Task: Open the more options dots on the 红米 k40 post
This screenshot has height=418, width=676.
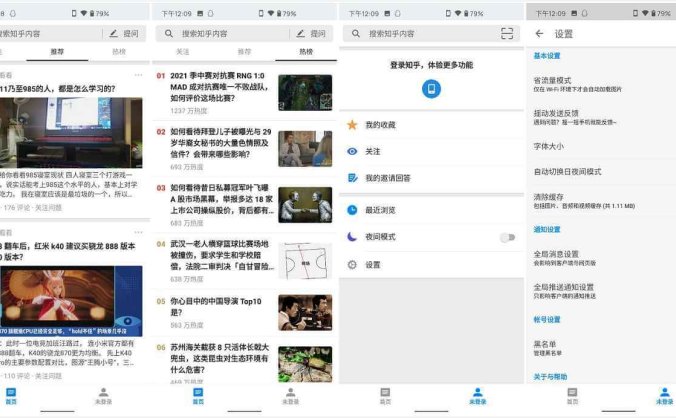Action: [x=138, y=232]
